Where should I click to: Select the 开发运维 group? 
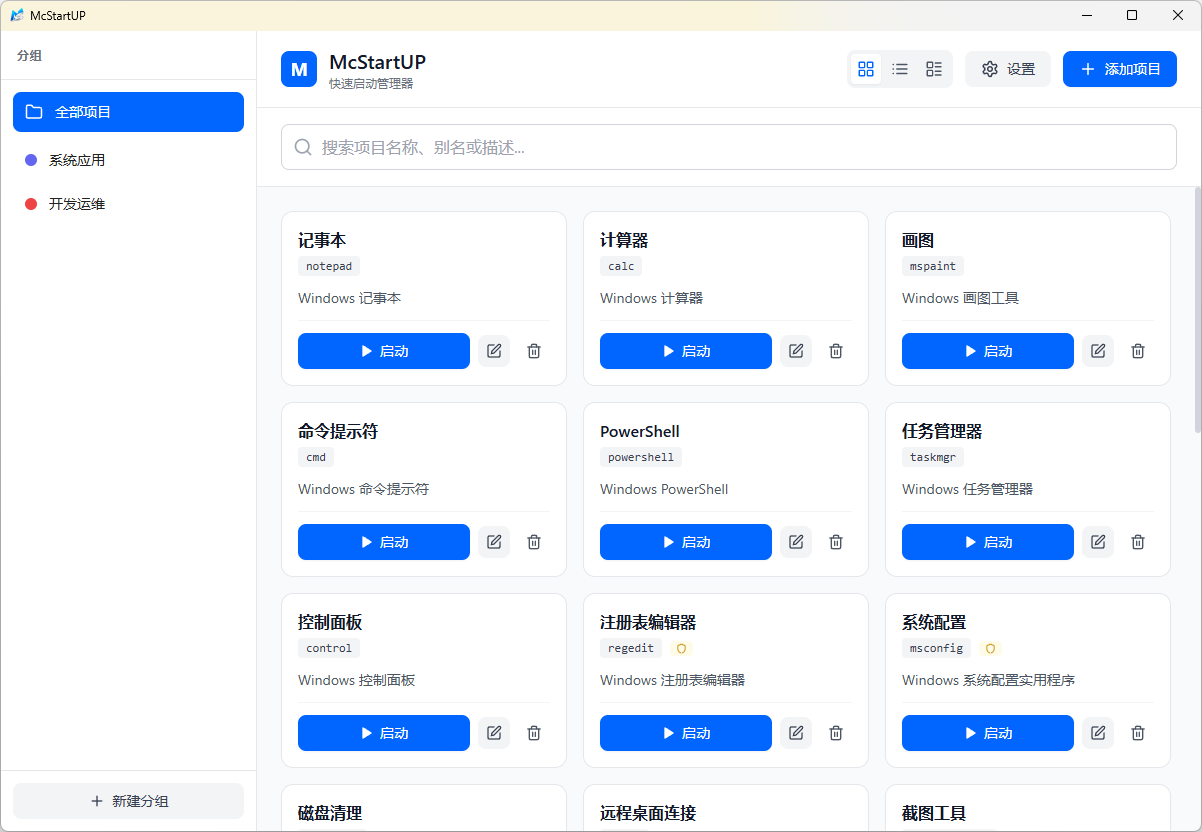coord(128,204)
